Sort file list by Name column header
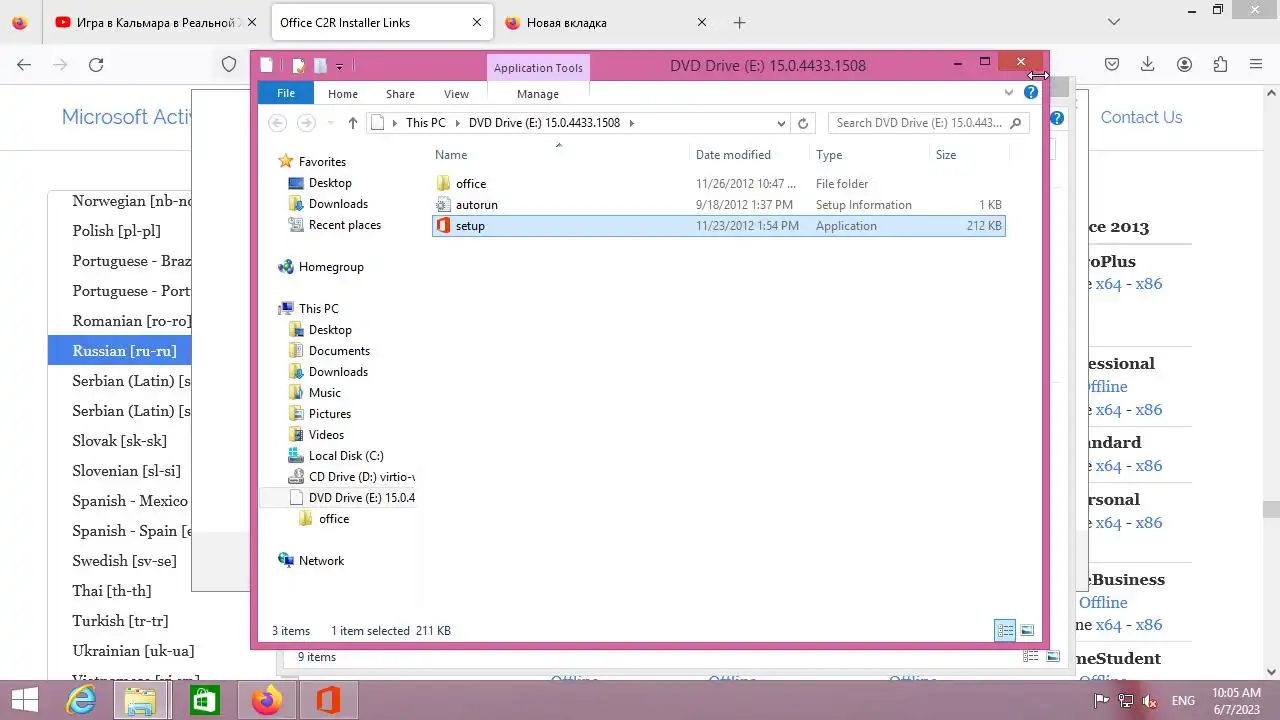Viewport: 1280px width, 720px height. coord(560,155)
